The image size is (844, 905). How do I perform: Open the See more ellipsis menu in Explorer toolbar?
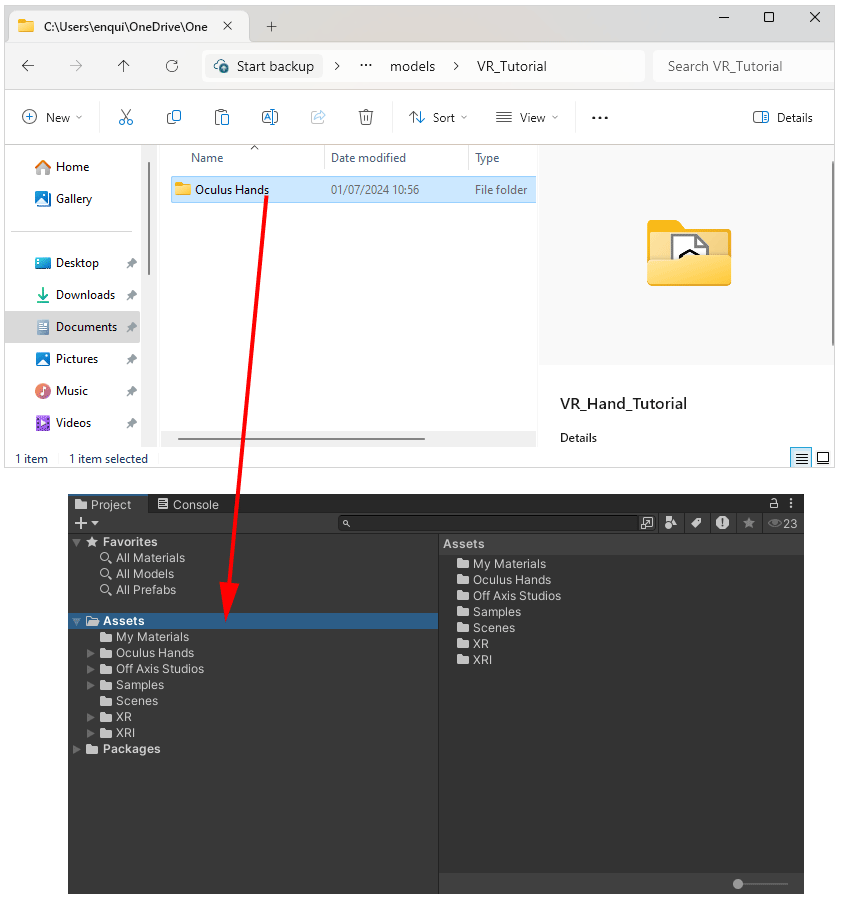tap(600, 117)
